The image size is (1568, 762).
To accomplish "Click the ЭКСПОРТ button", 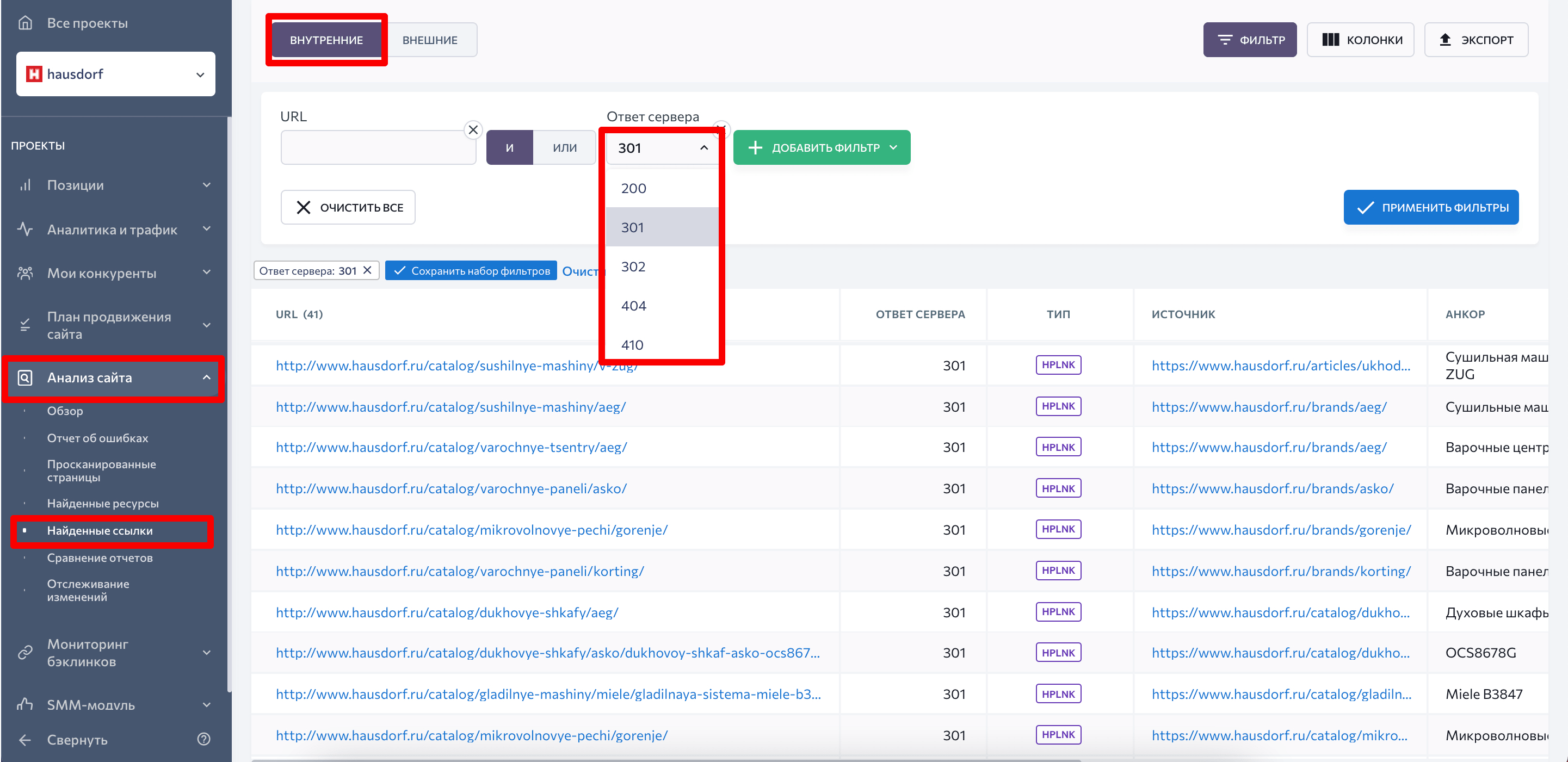I will point(1476,40).
